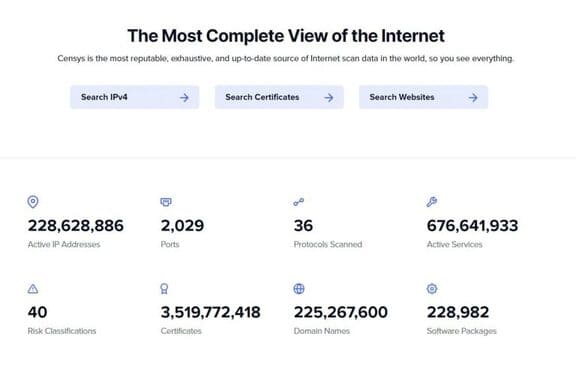Click the arrow on Search Websites
This screenshot has width=576, height=376.
click(x=473, y=97)
